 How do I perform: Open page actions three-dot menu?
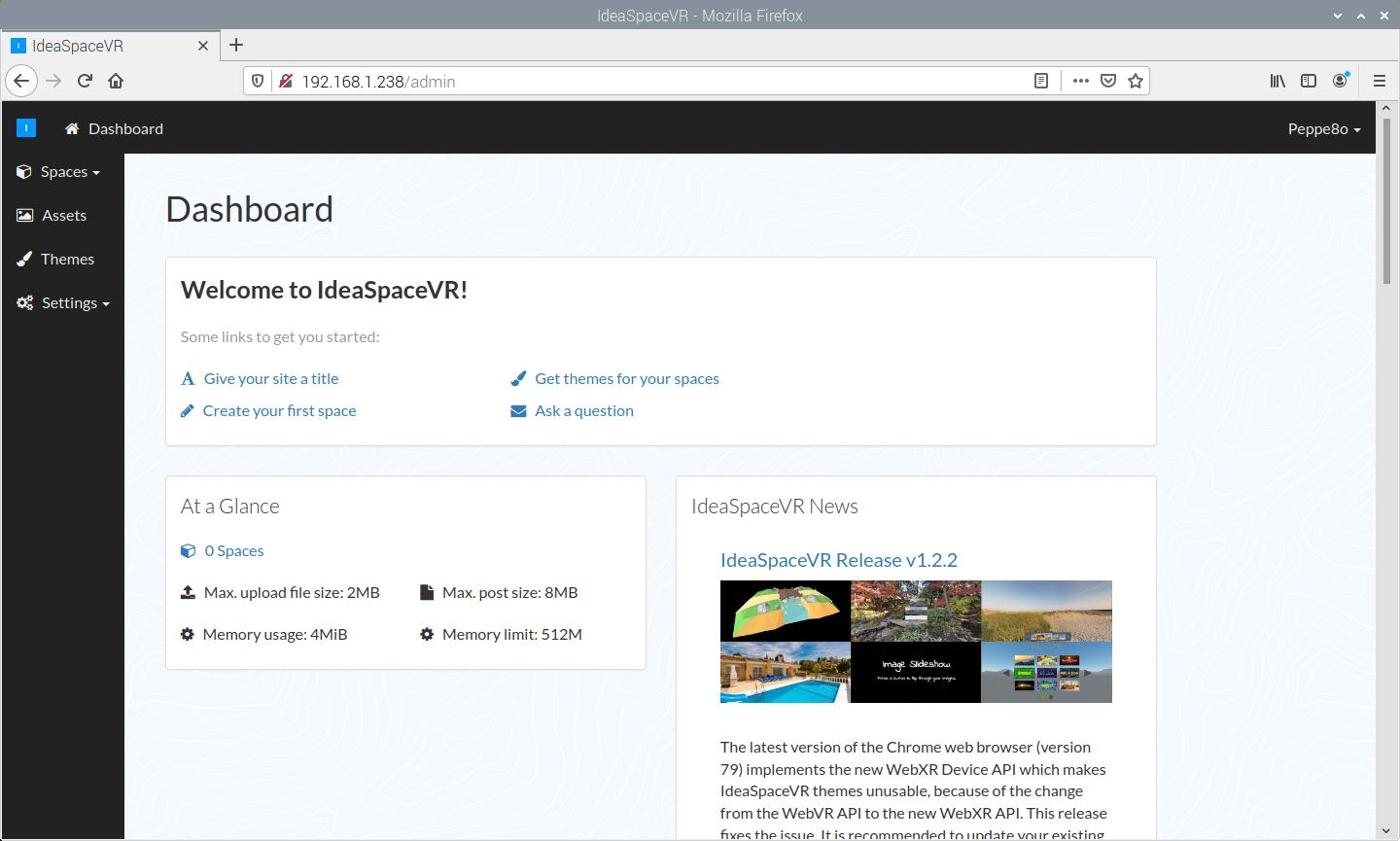1080,81
